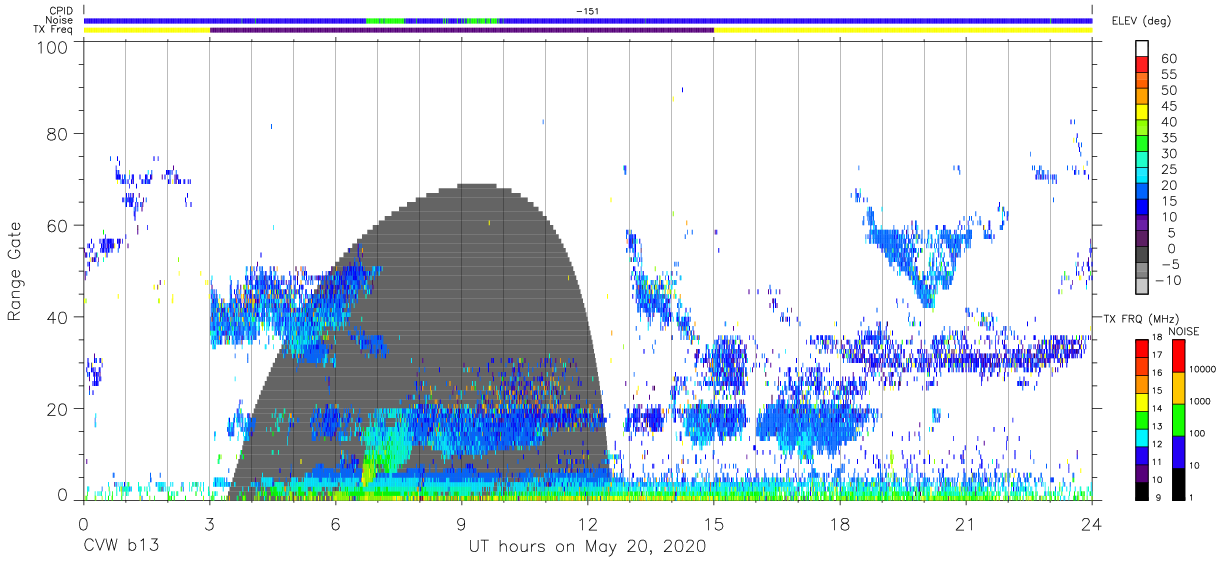1228x567 pixels.
Task: Click the red top segment of the TX FRQ colorbar
Action: pyautogui.click(x=1142, y=348)
